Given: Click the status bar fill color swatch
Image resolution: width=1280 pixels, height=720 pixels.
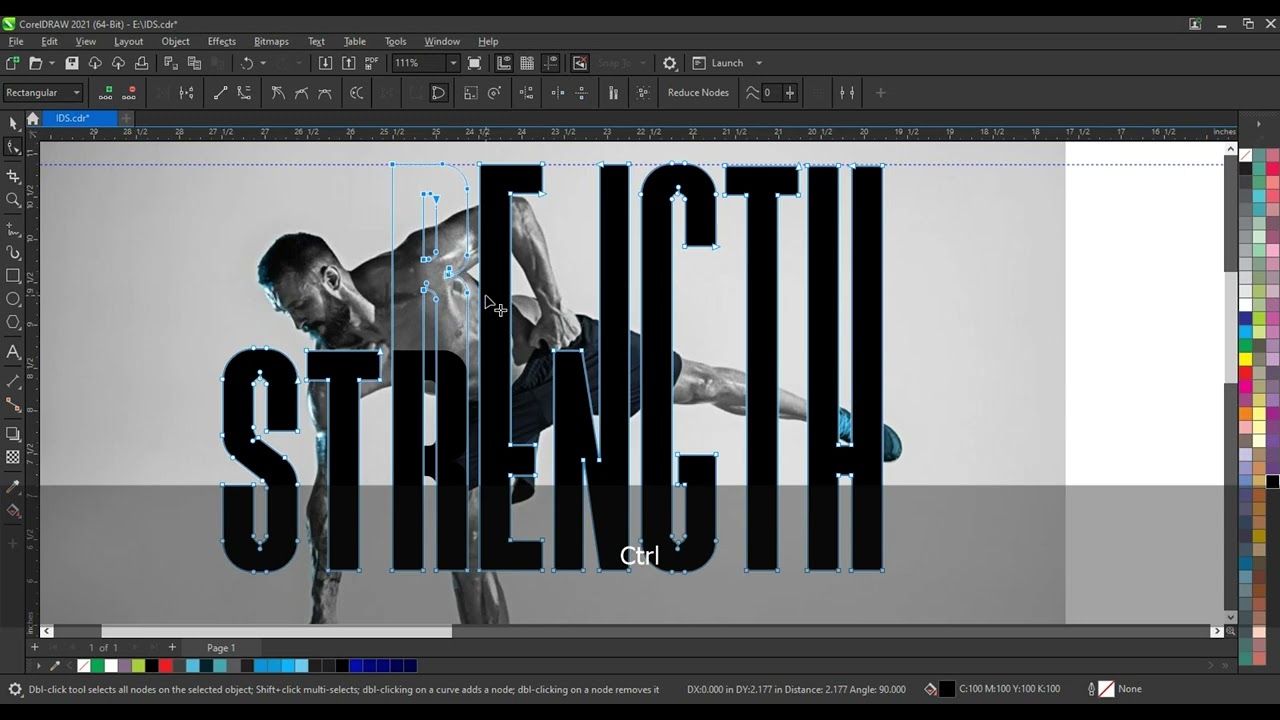Looking at the screenshot, I should (x=947, y=689).
